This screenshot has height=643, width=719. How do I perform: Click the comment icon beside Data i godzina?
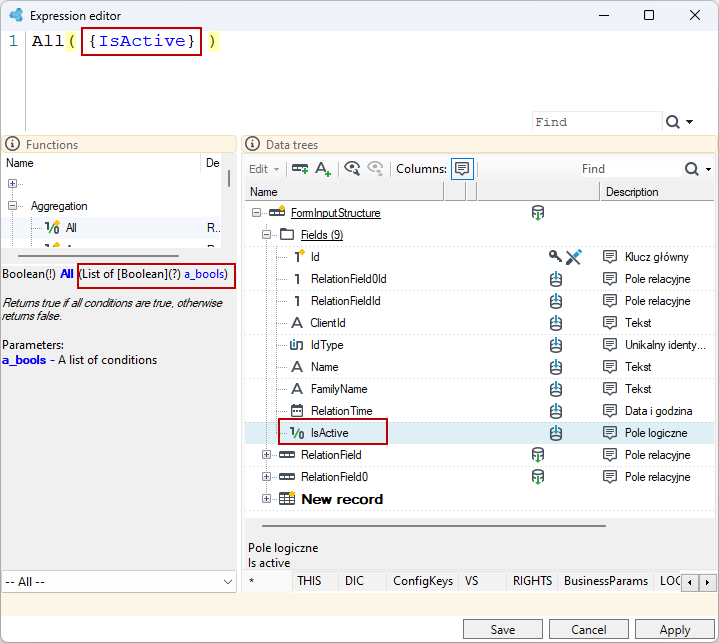(609, 411)
